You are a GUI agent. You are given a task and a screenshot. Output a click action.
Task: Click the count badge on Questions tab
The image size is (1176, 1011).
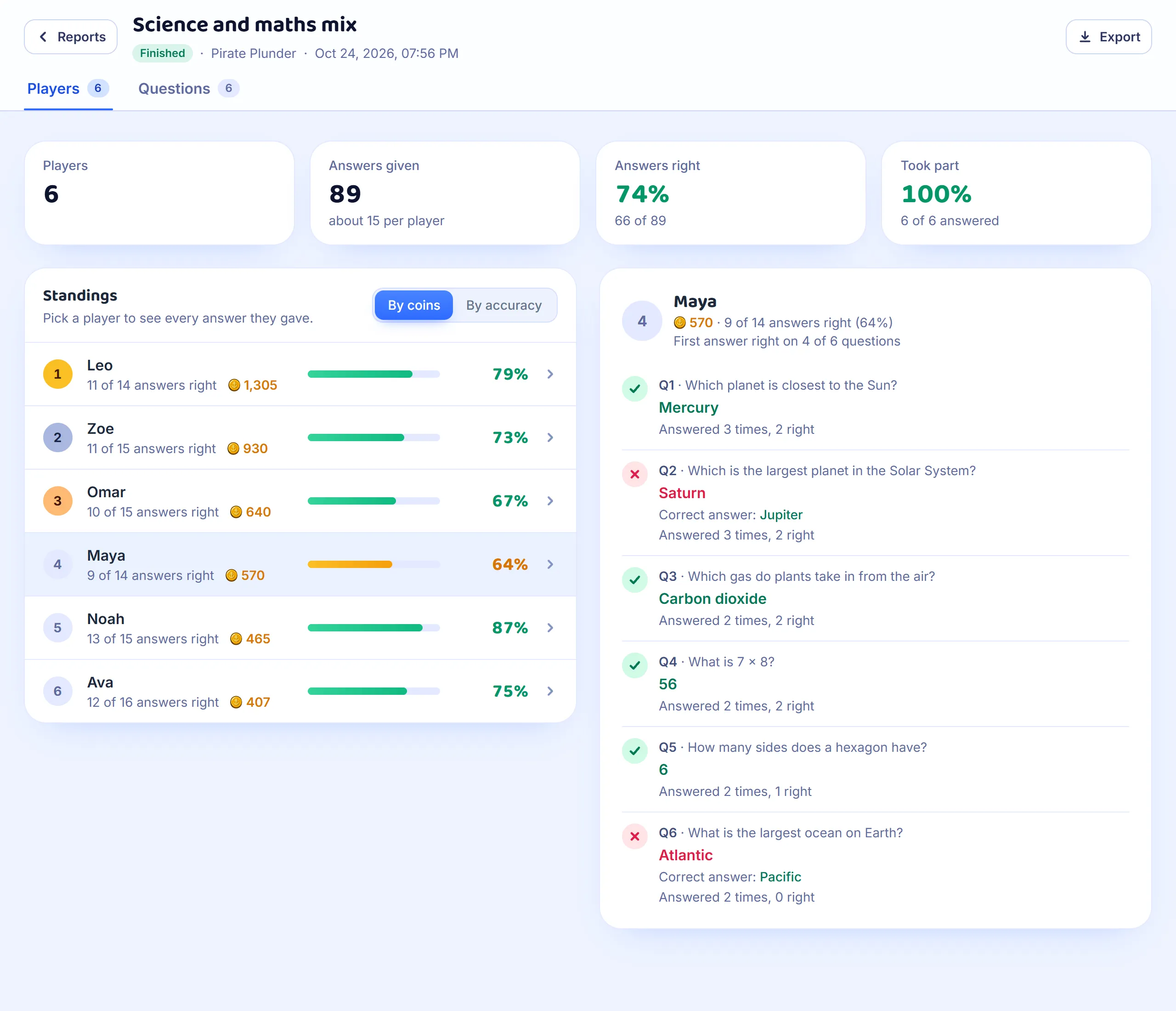[x=229, y=89]
